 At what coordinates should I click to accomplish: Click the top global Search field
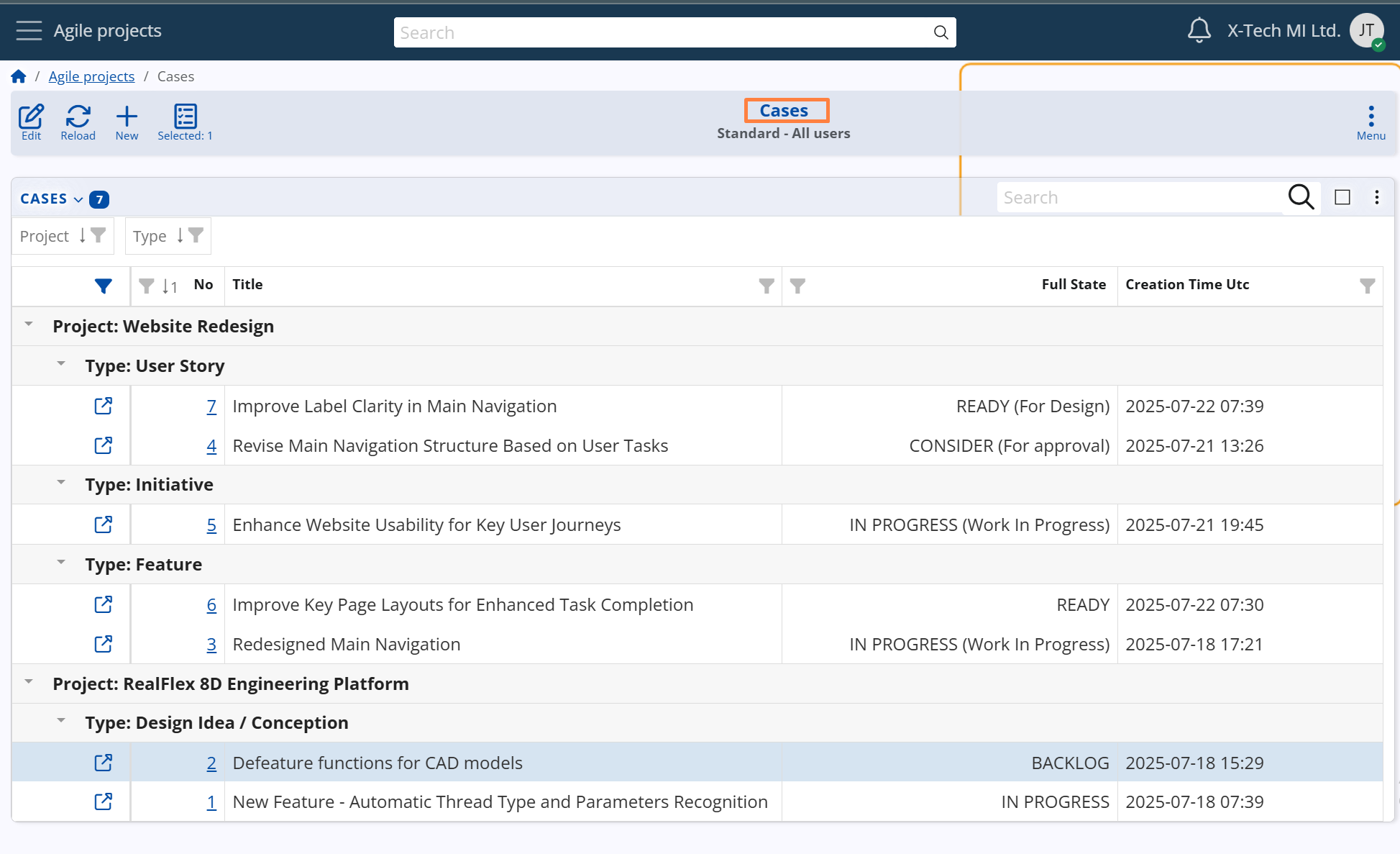pyautogui.click(x=662, y=32)
